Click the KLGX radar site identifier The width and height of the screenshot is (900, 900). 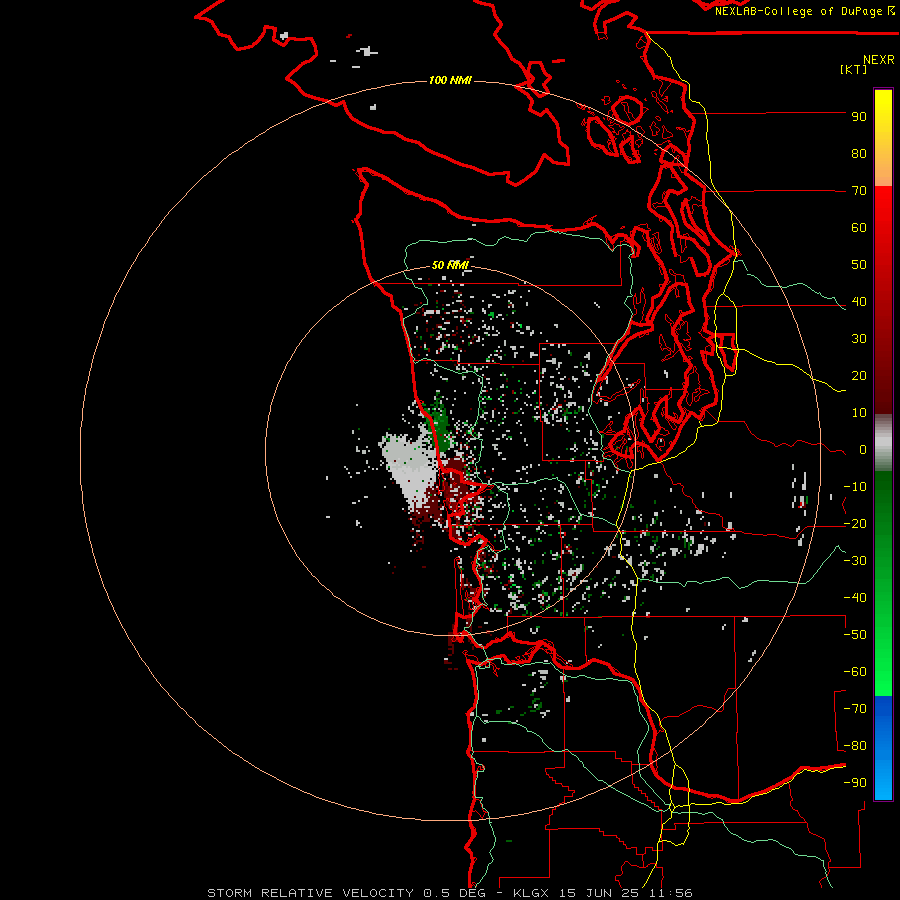[533, 893]
